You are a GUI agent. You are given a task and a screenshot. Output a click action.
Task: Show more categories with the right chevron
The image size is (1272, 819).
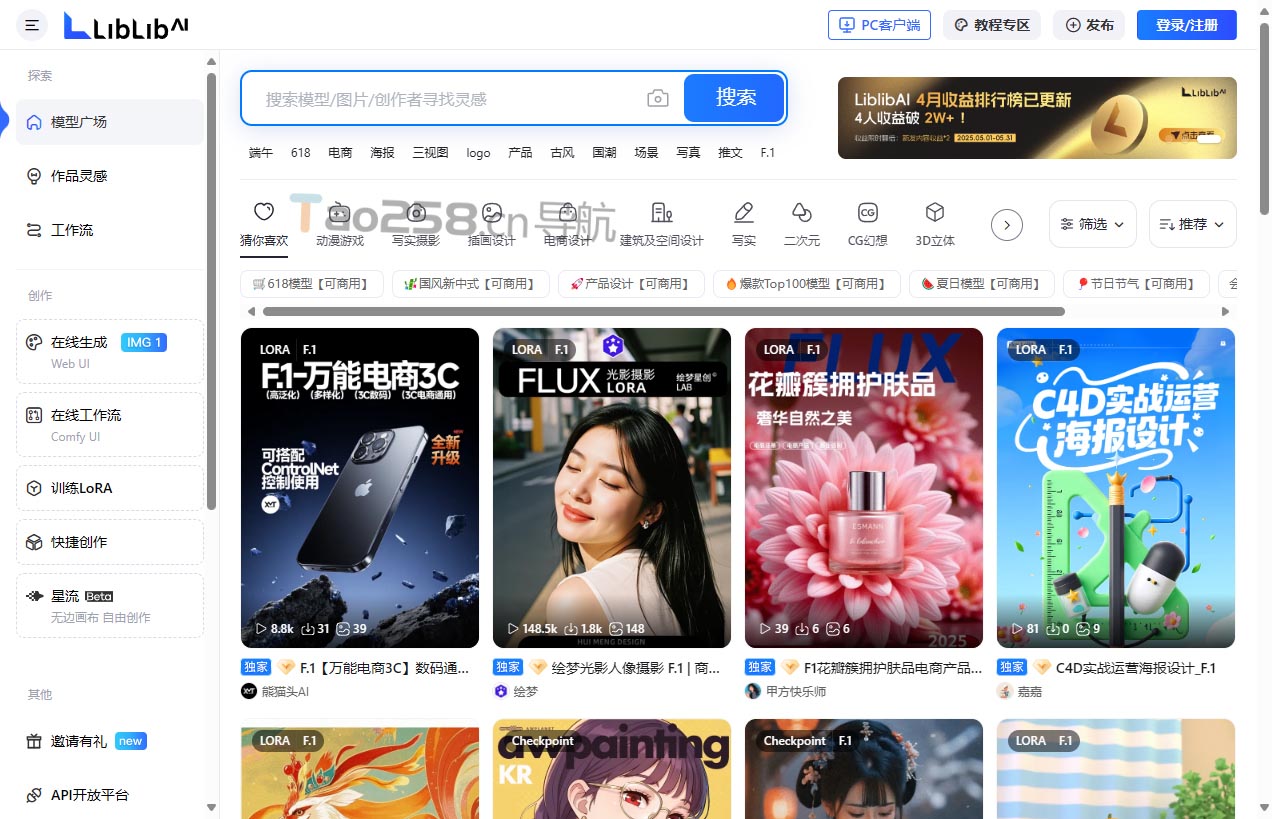1007,225
